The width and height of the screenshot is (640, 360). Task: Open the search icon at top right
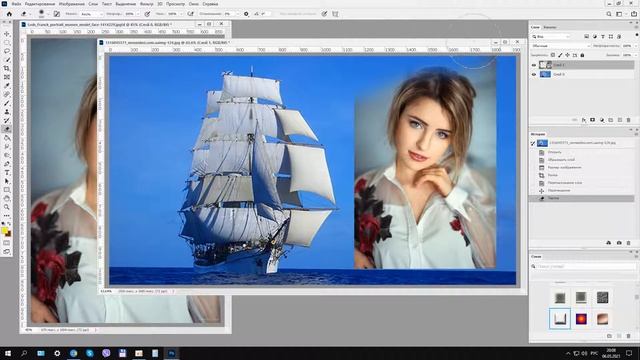[x=609, y=14]
